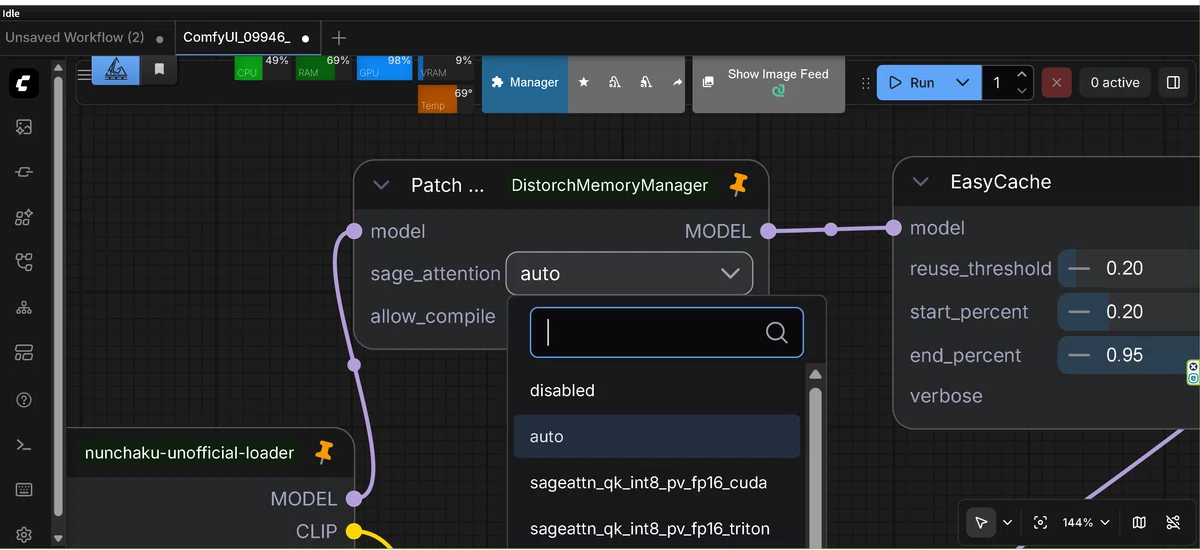Screen dimensions: 1200x550
Task: Click the blue ship logo button
Action: (x=116, y=70)
